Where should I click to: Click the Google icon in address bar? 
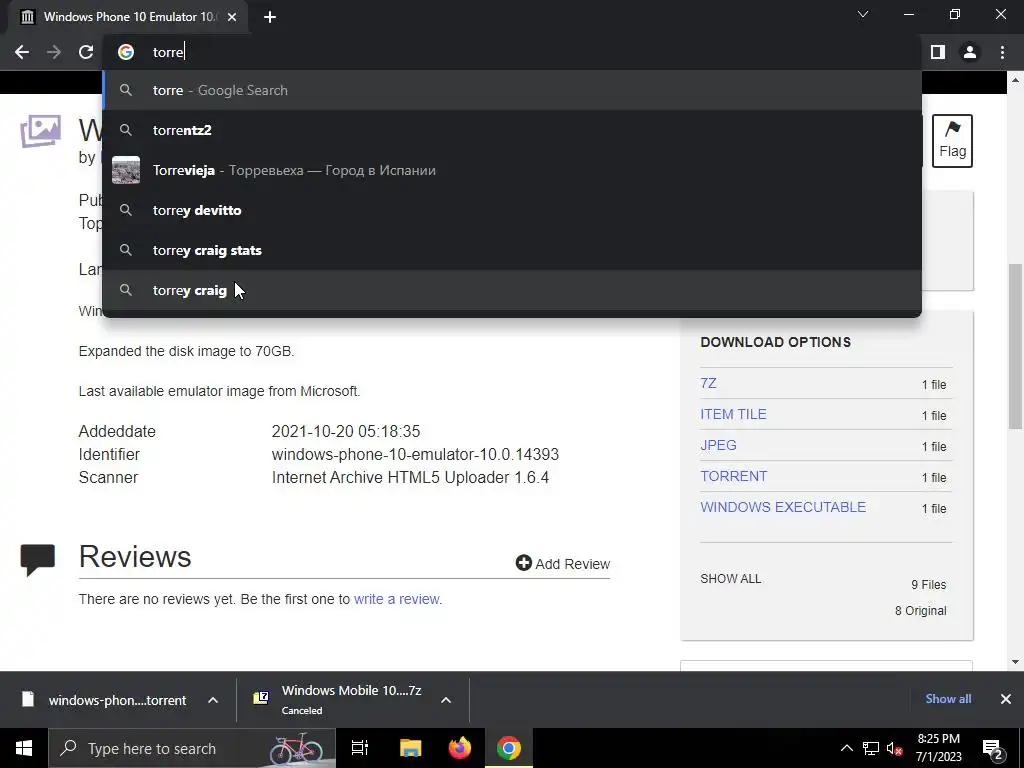pyautogui.click(x=126, y=52)
